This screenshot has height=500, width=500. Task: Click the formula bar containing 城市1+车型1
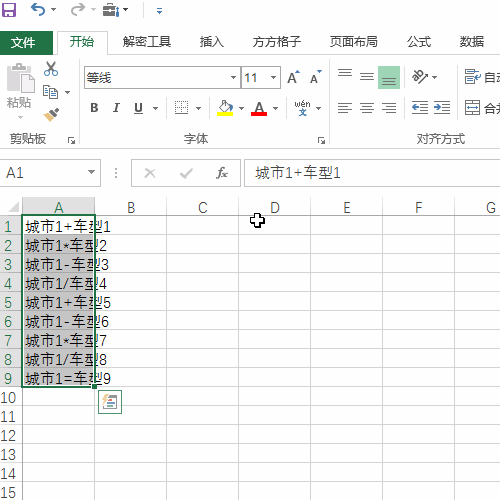(372, 173)
